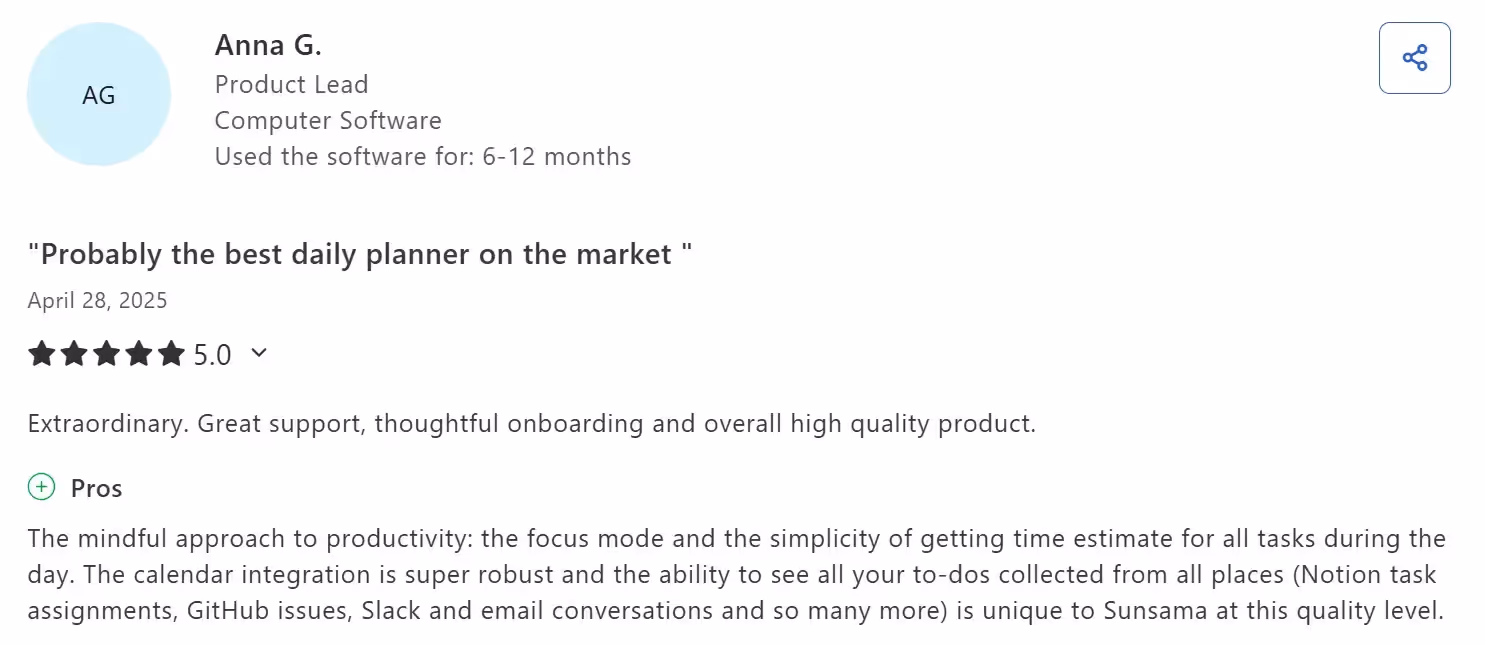Click the AG avatar circle

(98, 93)
